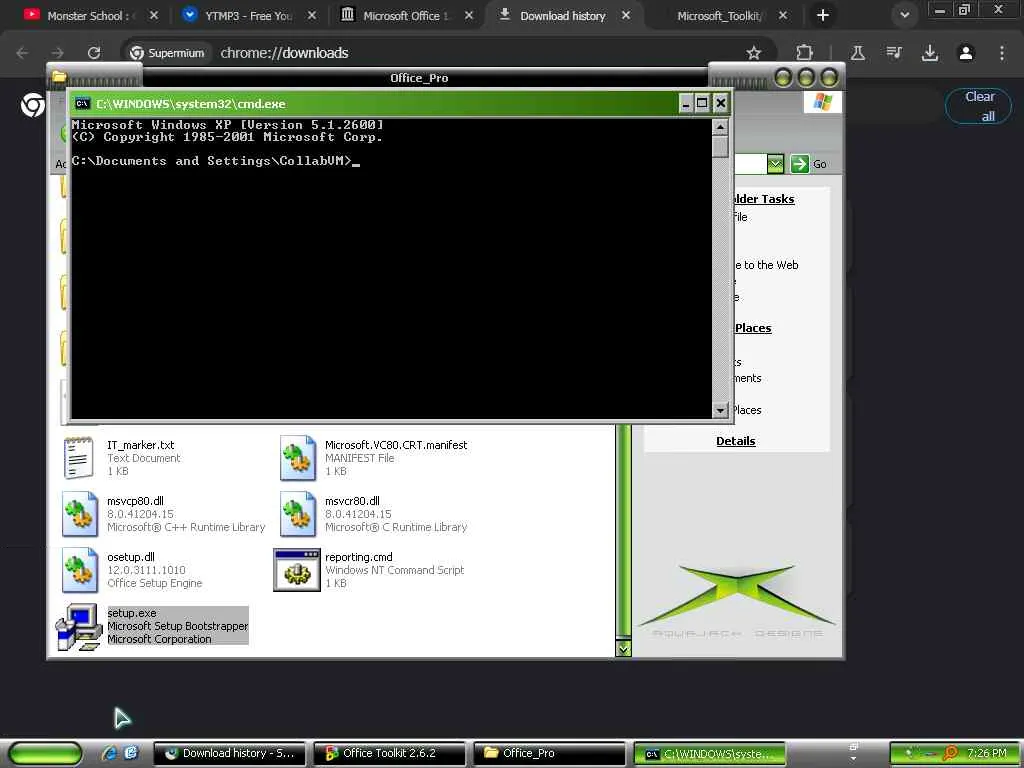Click the Windows flag logo in Explorer

(x=822, y=102)
